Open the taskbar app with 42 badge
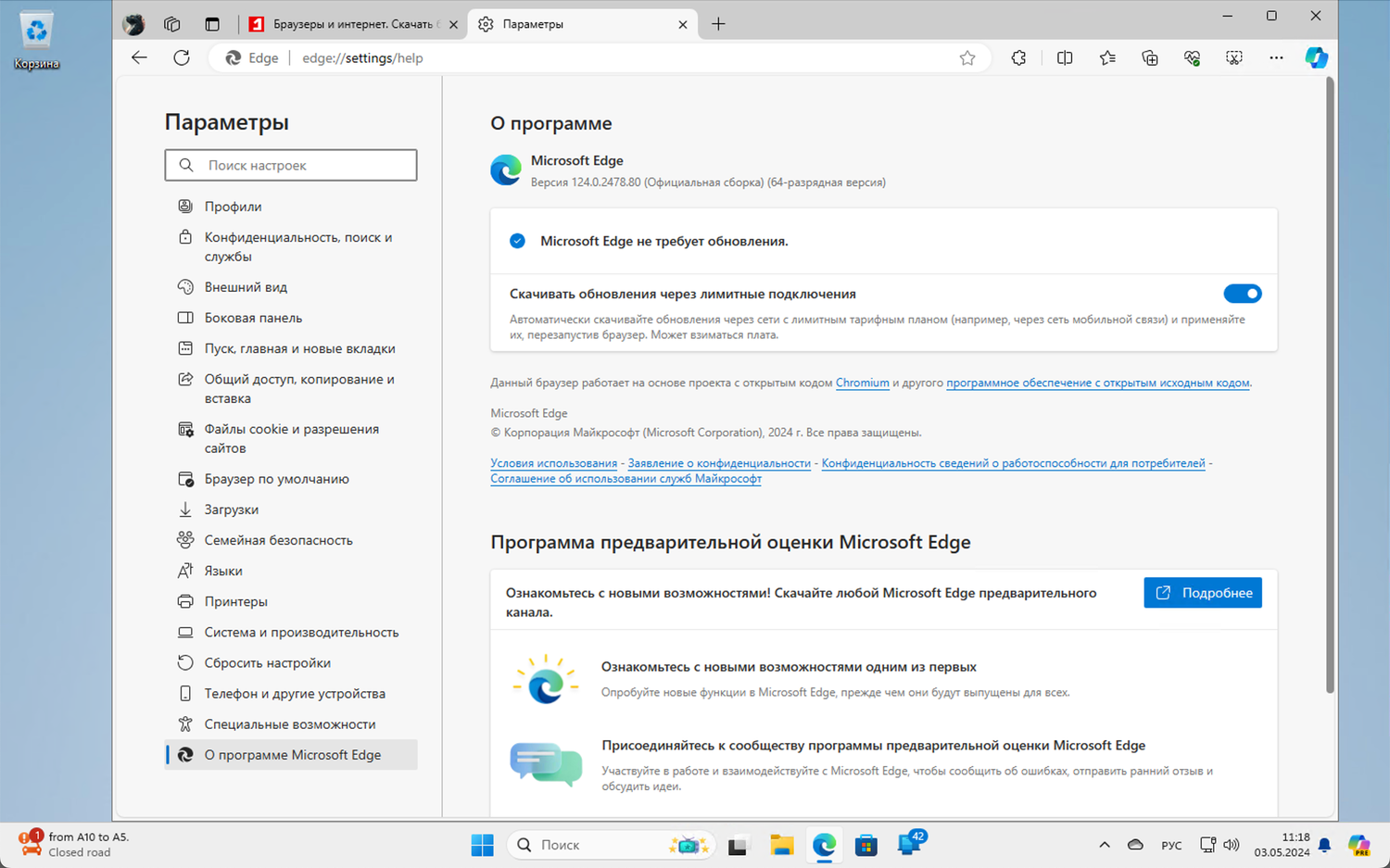Image resolution: width=1390 pixels, height=868 pixels. tap(911, 844)
